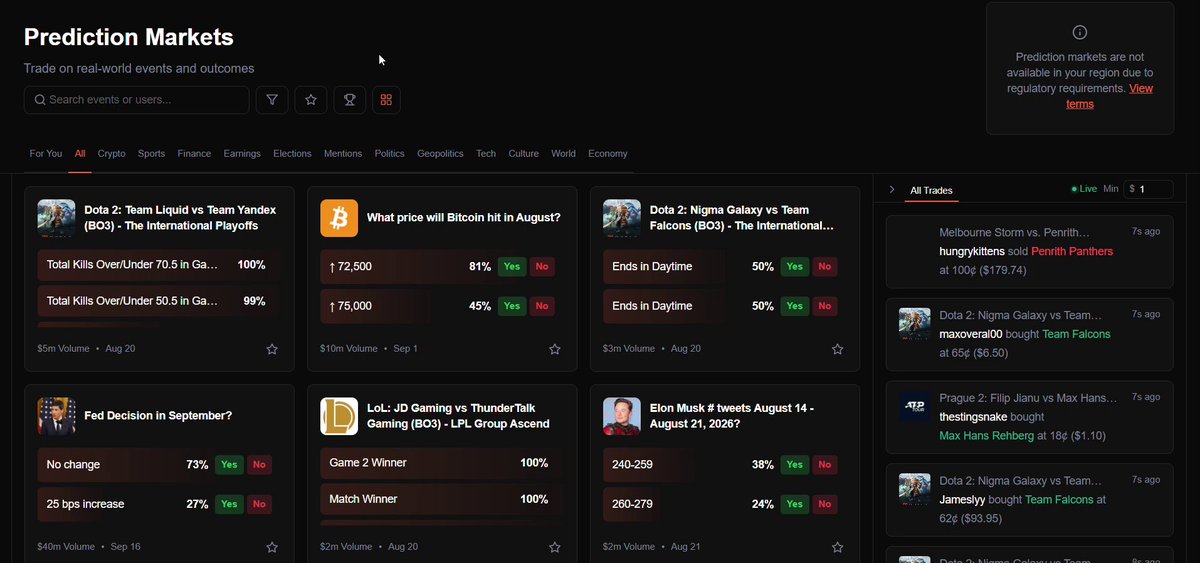Open the Politics tab
The height and width of the screenshot is (563, 1200).
[x=389, y=154]
